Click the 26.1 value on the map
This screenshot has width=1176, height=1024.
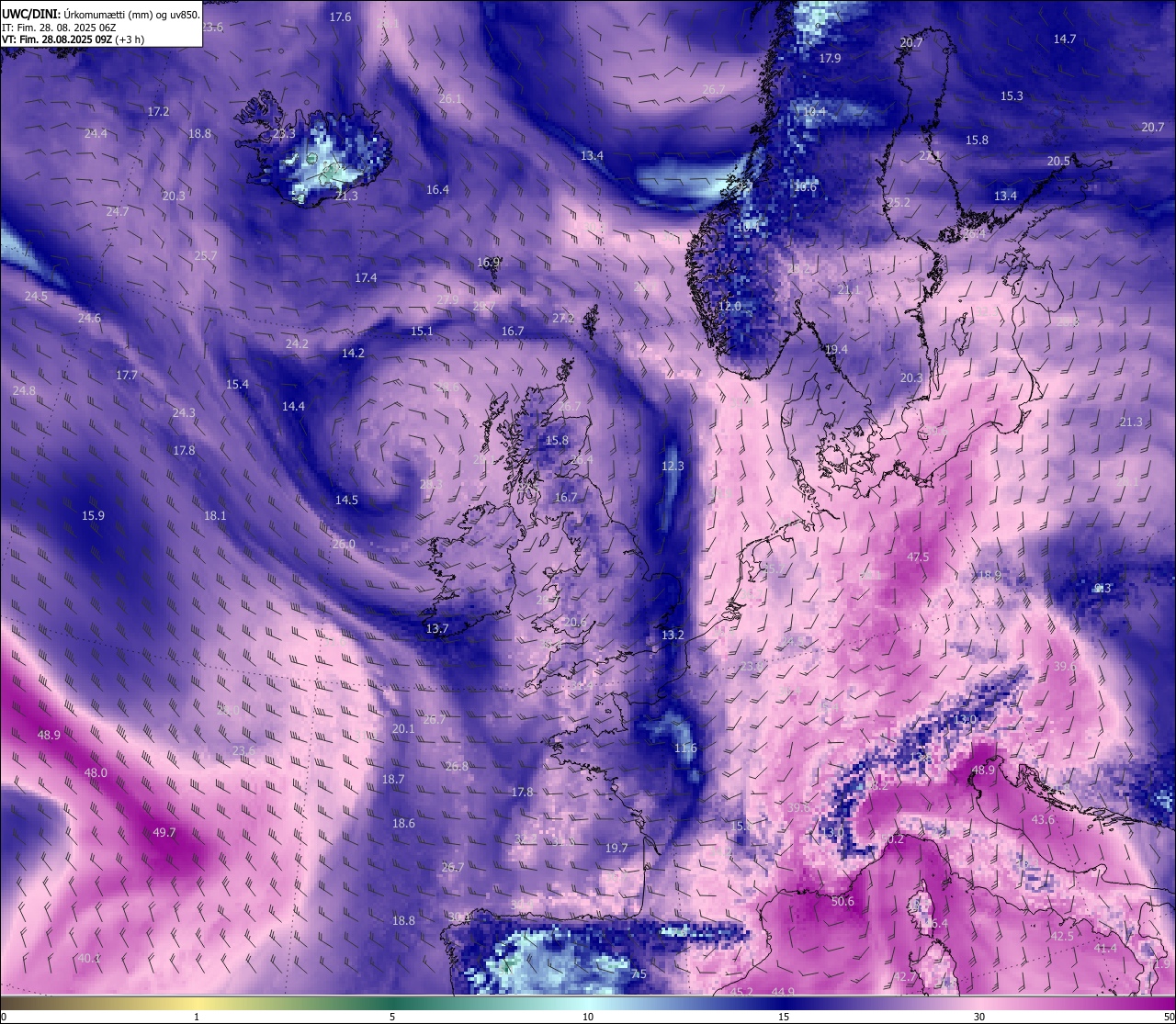coord(450,99)
